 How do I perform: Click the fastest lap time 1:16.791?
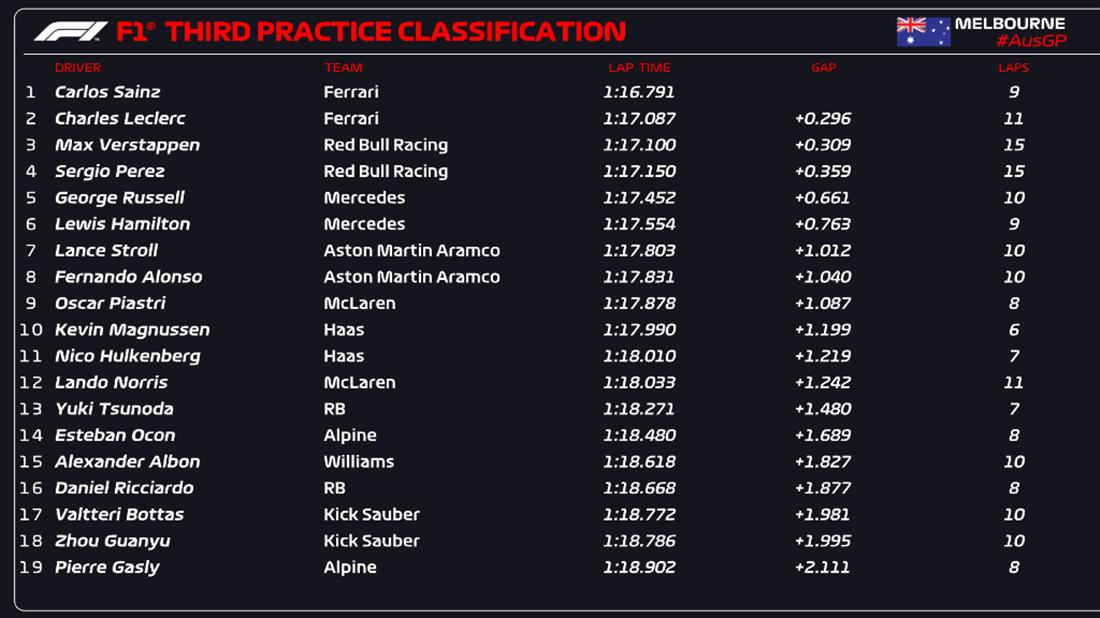(x=639, y=92)
